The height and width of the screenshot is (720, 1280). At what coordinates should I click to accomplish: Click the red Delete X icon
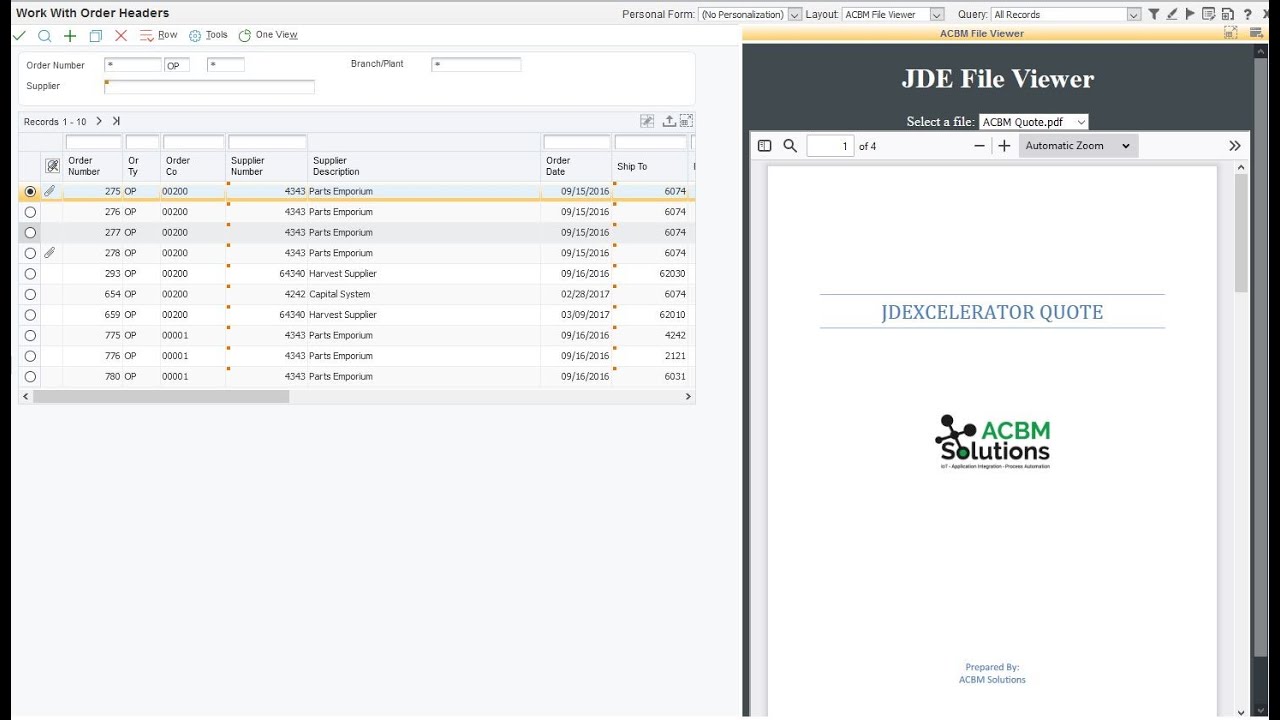pyautogui.click(x=121, y=35)
